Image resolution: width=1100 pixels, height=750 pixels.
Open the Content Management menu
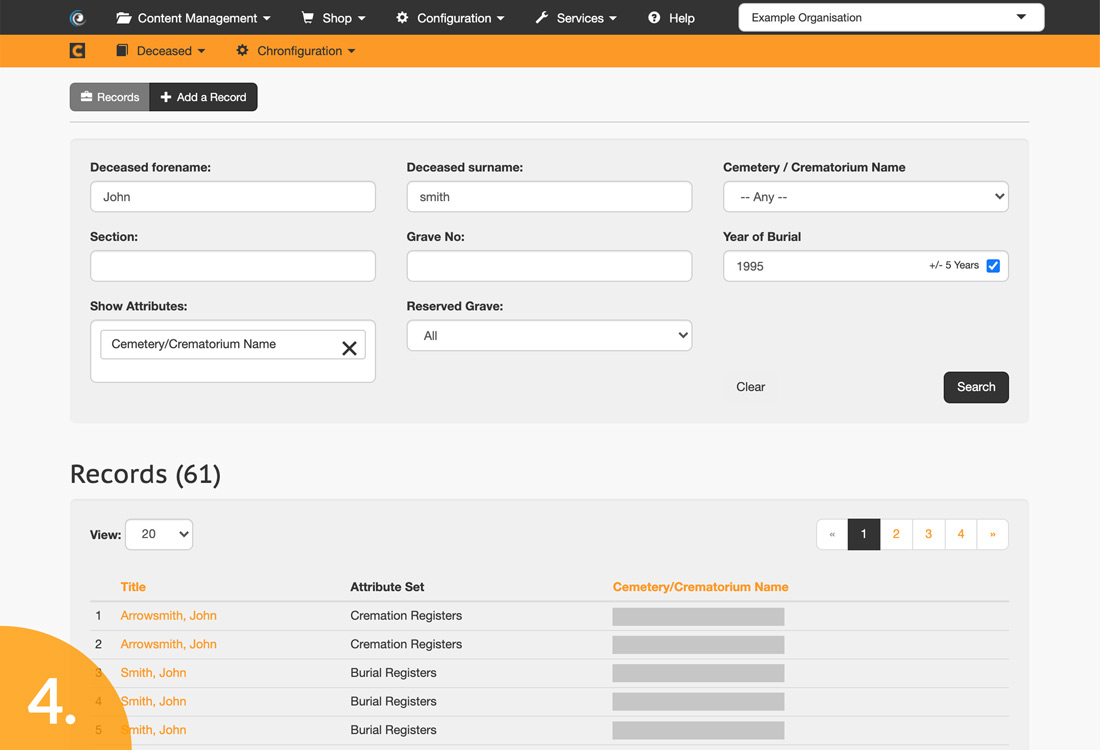click(193, 18)
